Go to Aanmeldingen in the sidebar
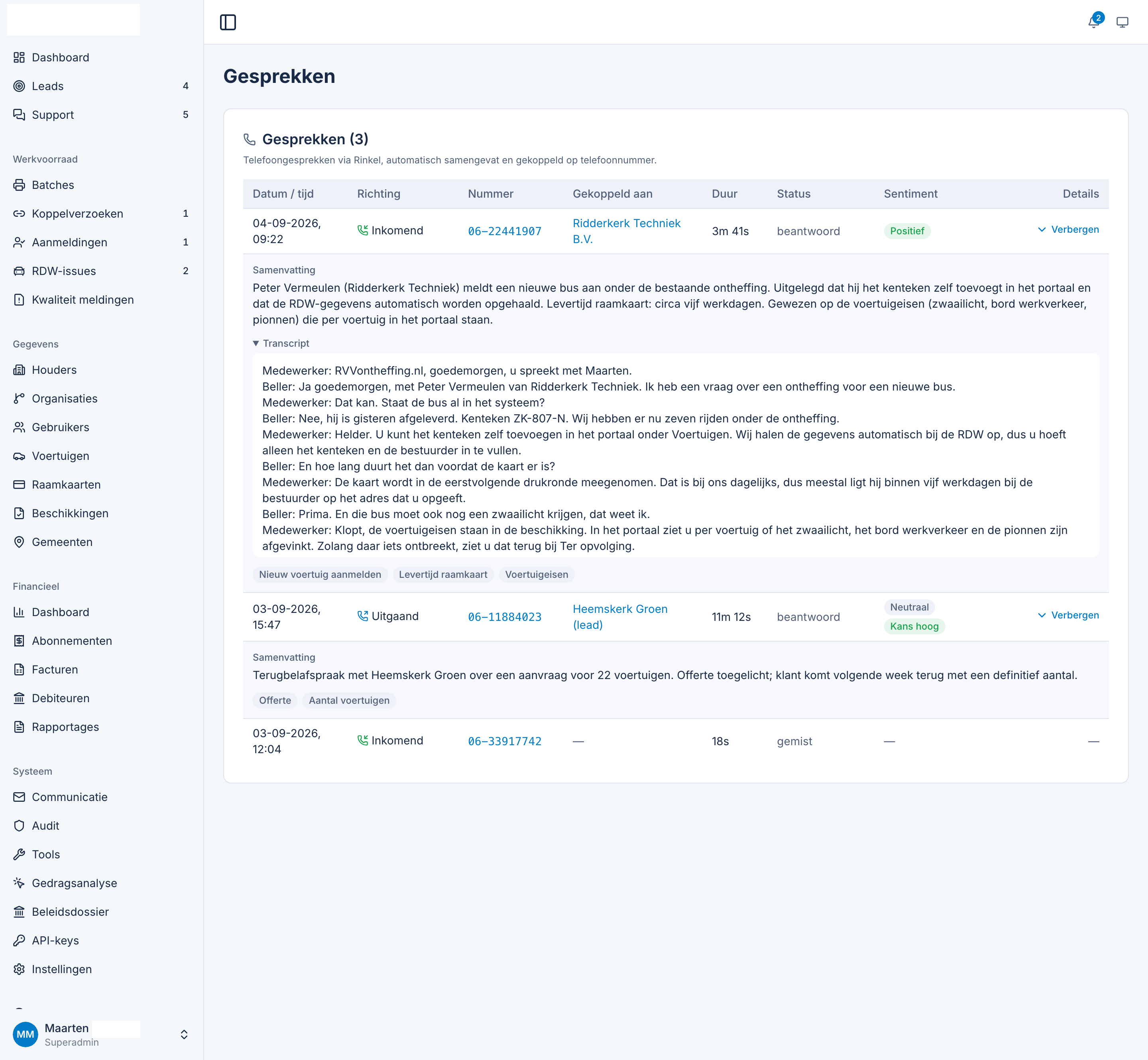1148x1060 pixels. tap(102, 242)
